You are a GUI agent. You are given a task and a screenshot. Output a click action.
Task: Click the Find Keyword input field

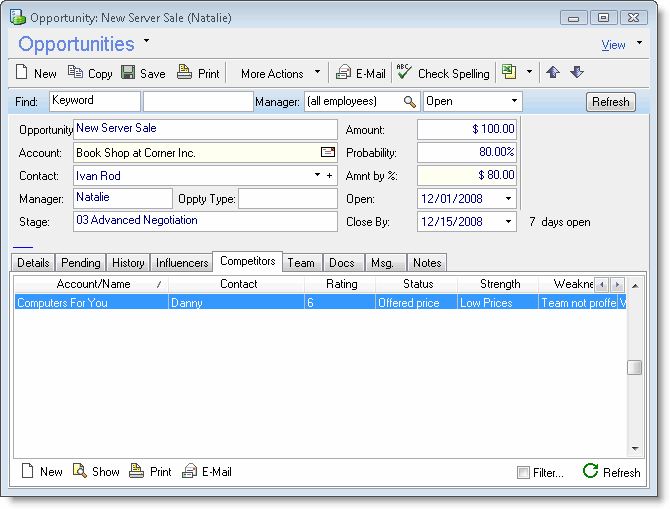[x=94, y=101]
